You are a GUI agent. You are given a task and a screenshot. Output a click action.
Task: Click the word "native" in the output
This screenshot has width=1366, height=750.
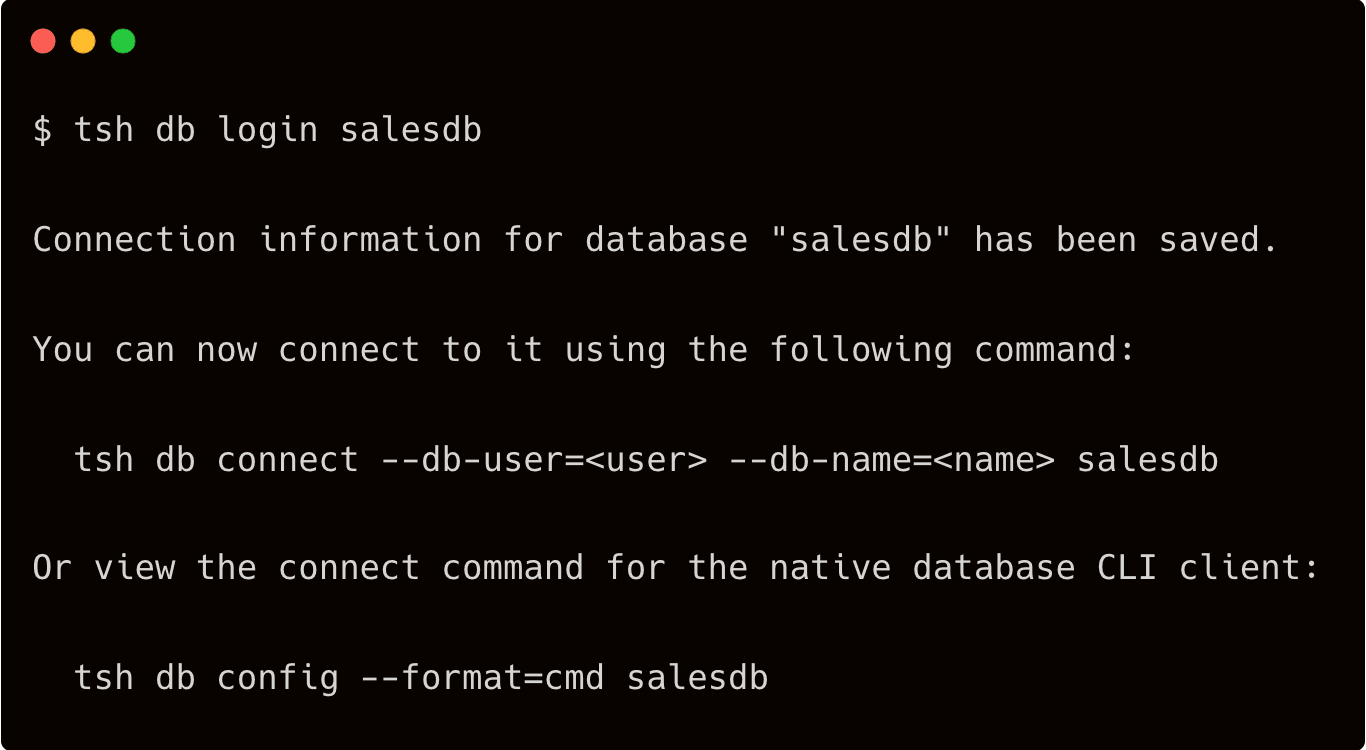[x=830, y=568]
